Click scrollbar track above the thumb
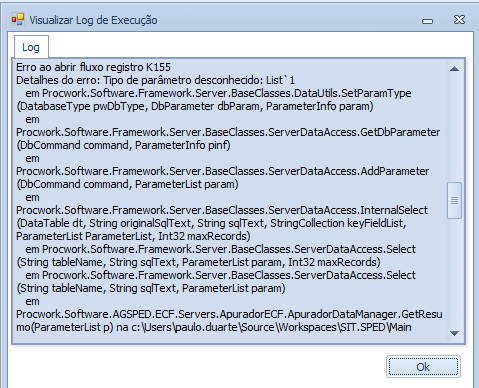Viewport: 479px width, 388px height. (x=454, y=129)
